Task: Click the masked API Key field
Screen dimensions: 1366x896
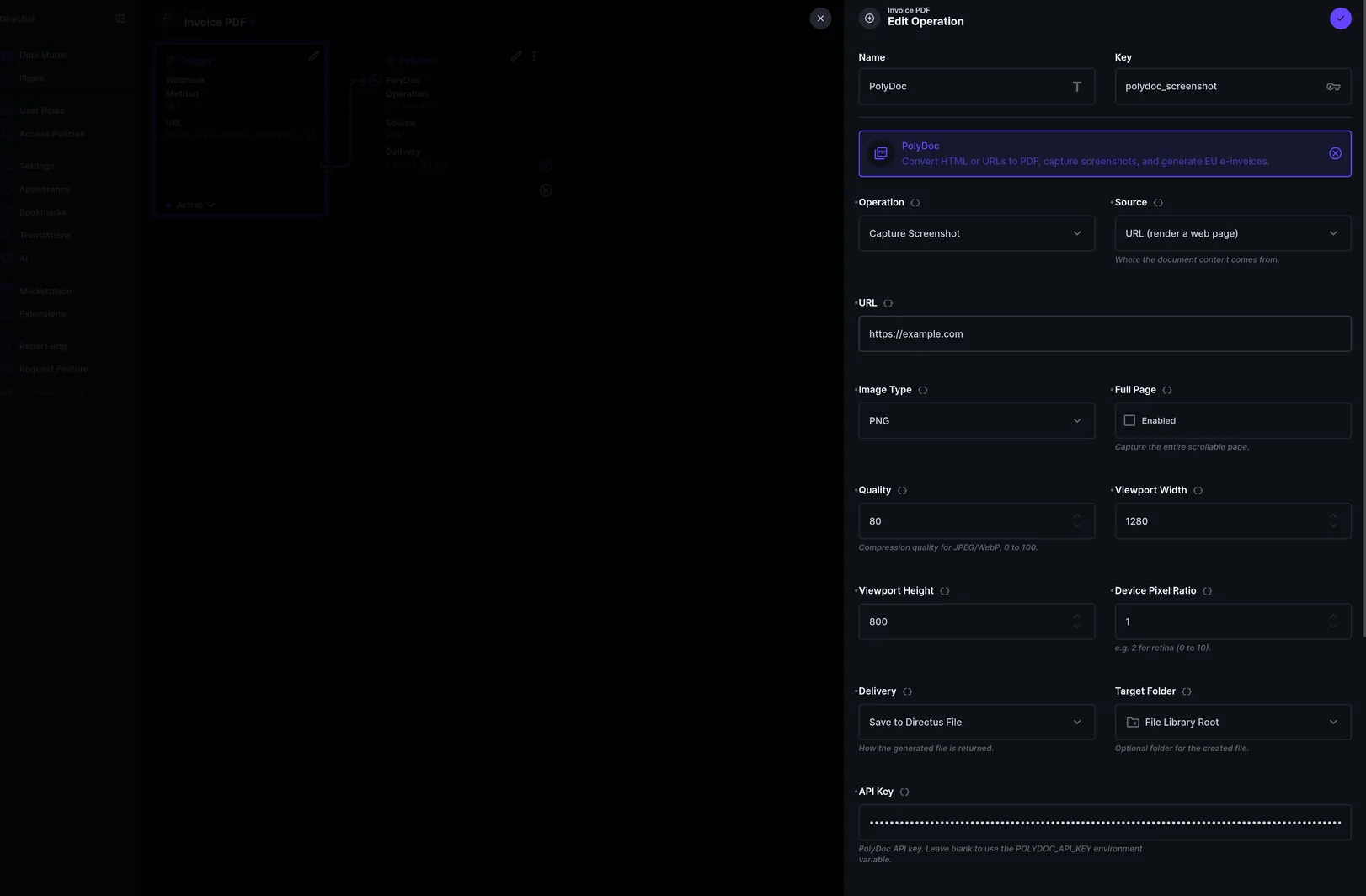Action: point(1104,822)
